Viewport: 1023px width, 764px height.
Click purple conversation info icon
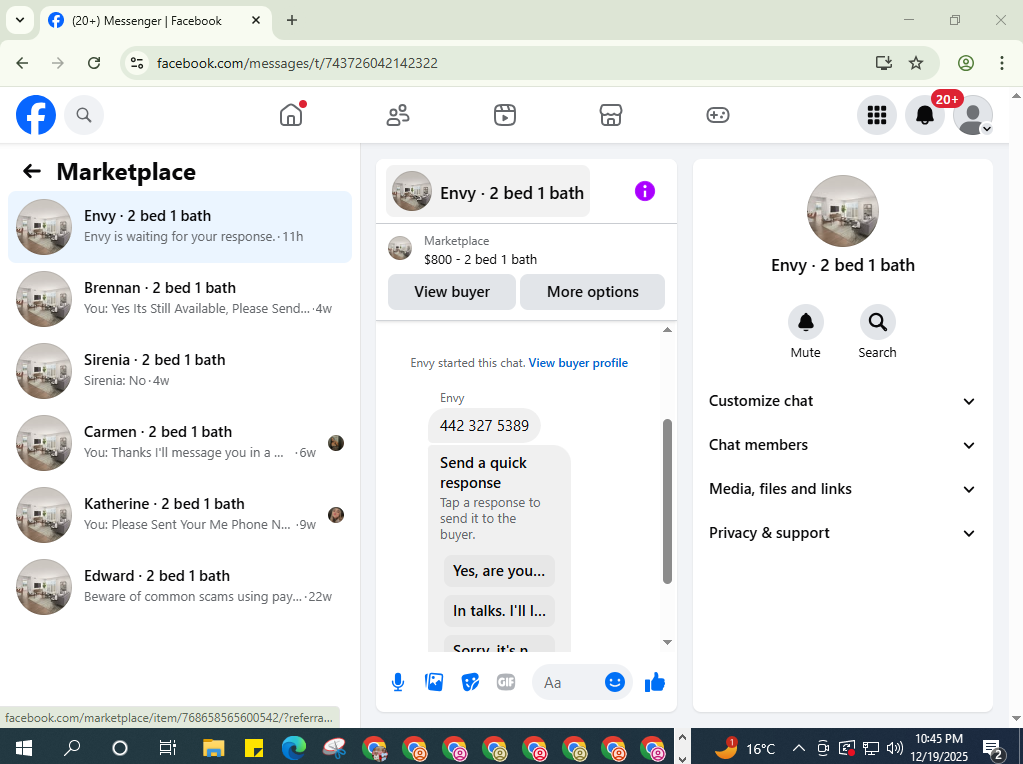[645, 191]
